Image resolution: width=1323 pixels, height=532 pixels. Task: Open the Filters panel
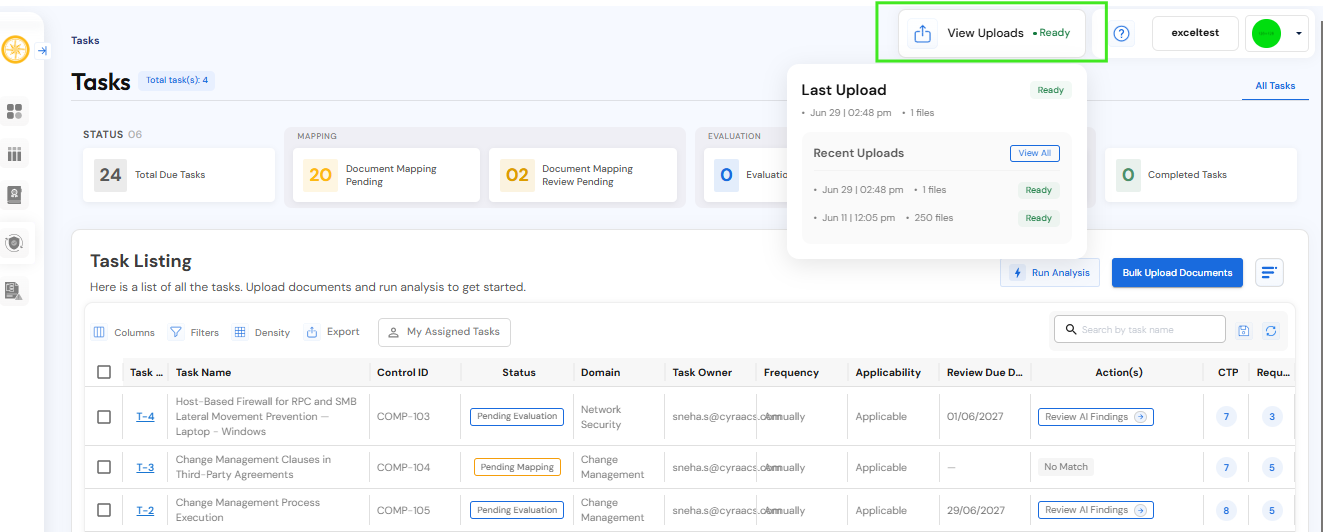(194, 332)
